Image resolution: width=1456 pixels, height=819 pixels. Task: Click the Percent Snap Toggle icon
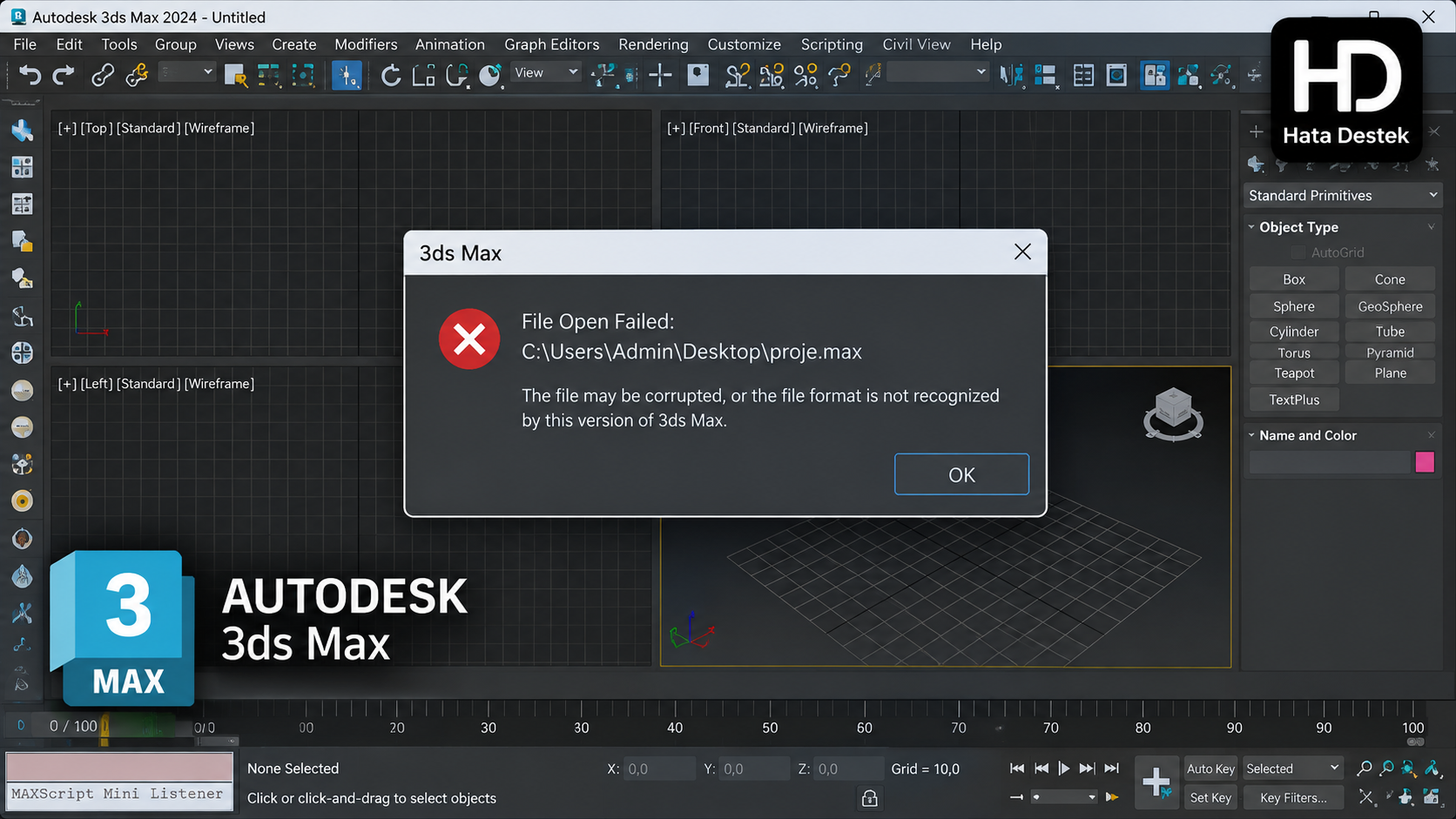pyautogui.click(x=806, y=76)
